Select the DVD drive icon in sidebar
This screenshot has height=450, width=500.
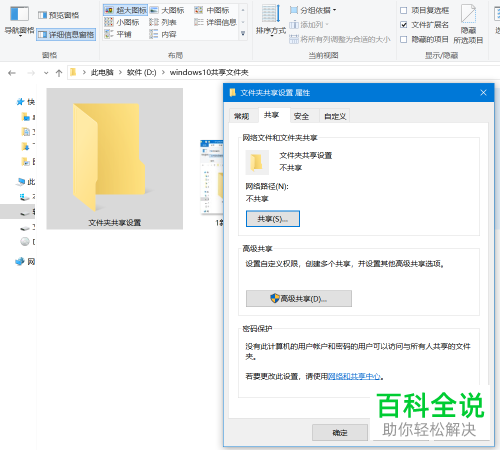pos(25,242)
